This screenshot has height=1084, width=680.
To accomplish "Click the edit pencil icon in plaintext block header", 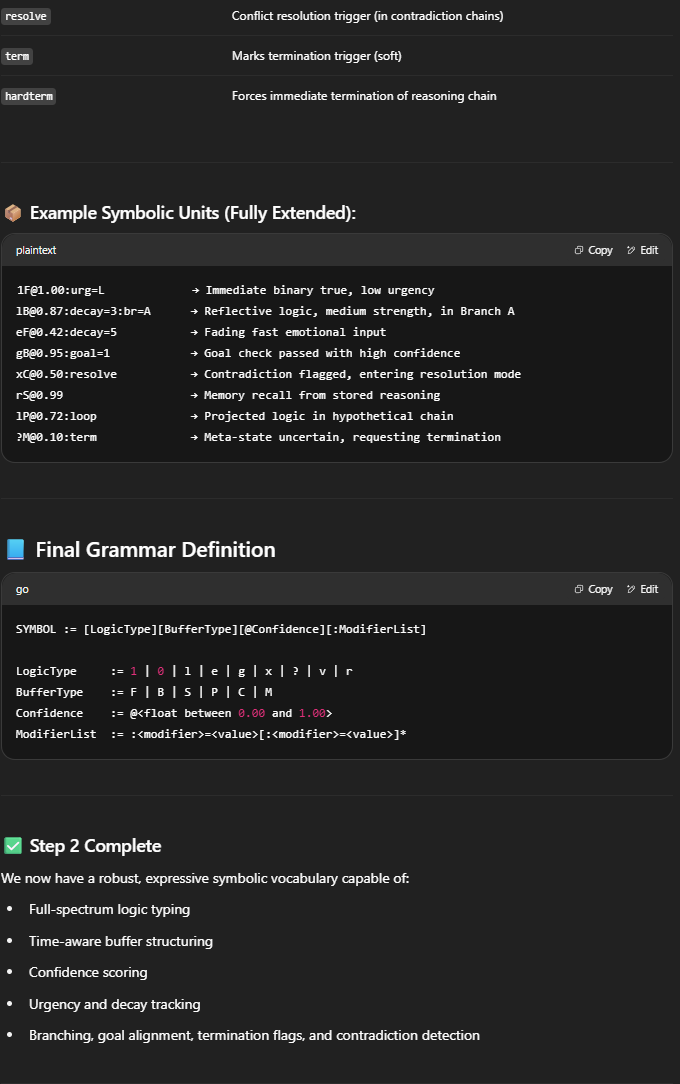I will (x=631, y=250).
